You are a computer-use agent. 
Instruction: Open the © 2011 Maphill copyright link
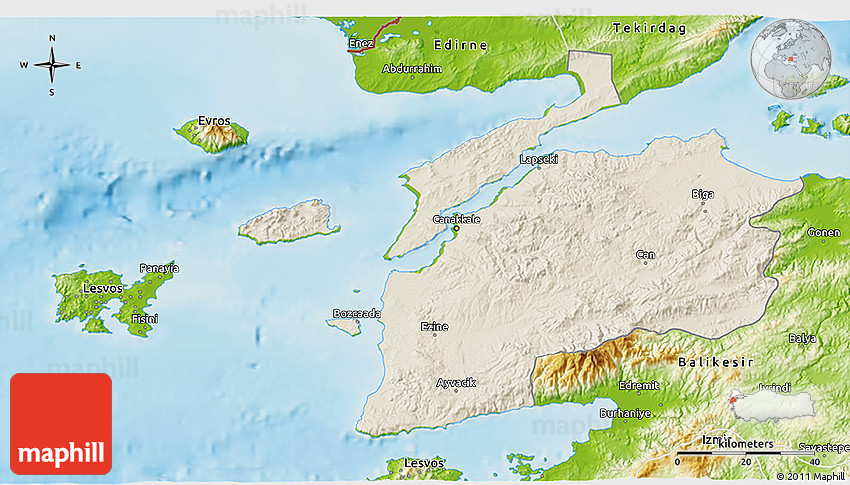(x=810, y=476)
